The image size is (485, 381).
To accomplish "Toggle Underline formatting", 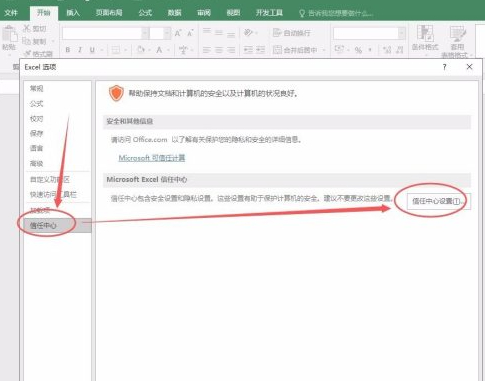I will tap(92, 50).
